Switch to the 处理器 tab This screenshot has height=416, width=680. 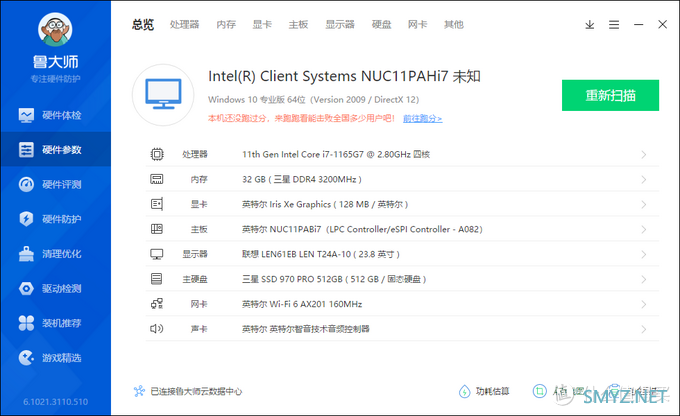pos(184,25)
